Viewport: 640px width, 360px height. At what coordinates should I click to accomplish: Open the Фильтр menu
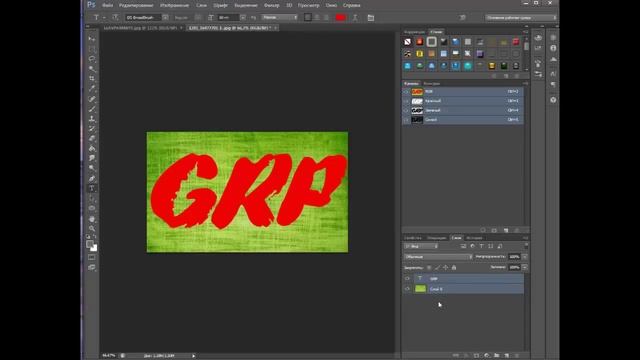tap(271, 5)
